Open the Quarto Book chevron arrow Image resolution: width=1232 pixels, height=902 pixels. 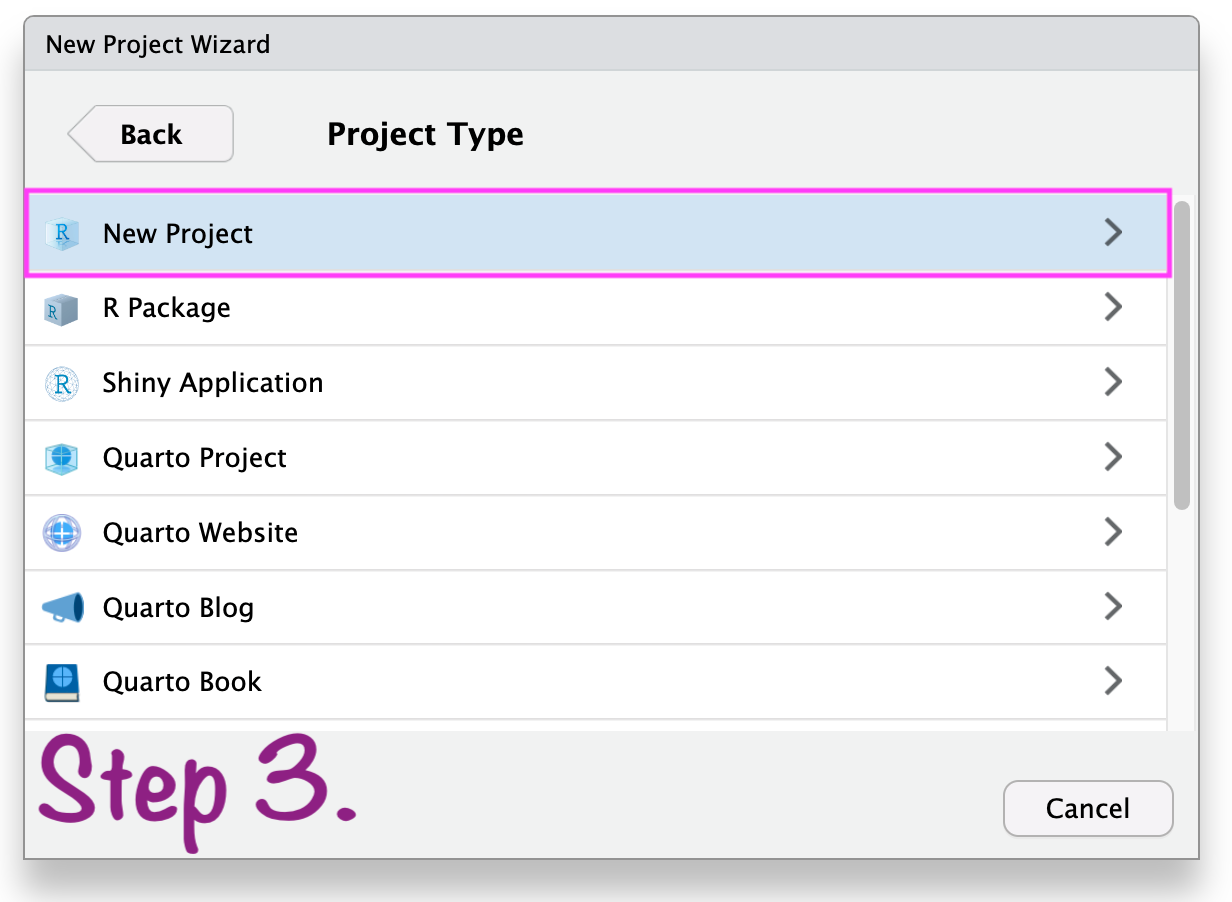coord(1113,682)
